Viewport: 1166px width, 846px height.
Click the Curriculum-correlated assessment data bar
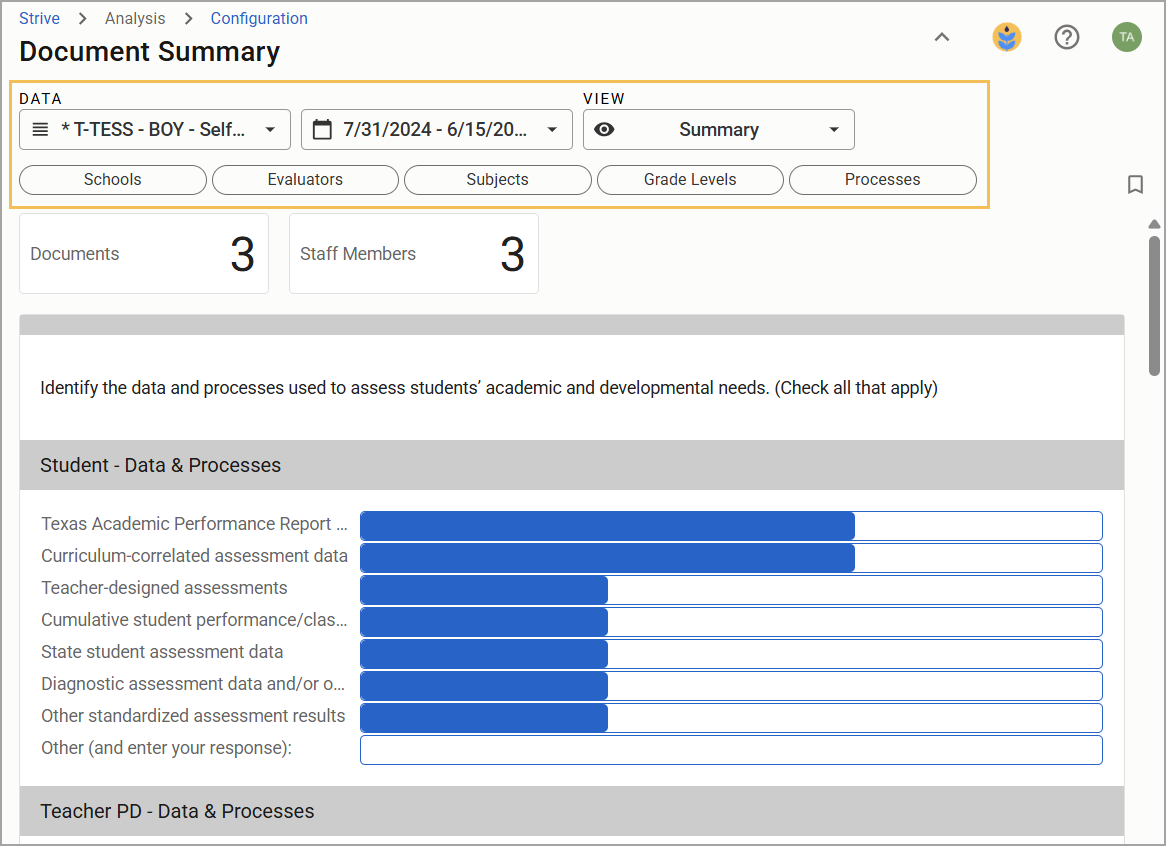pyautogui.click(x=731, y=558)
